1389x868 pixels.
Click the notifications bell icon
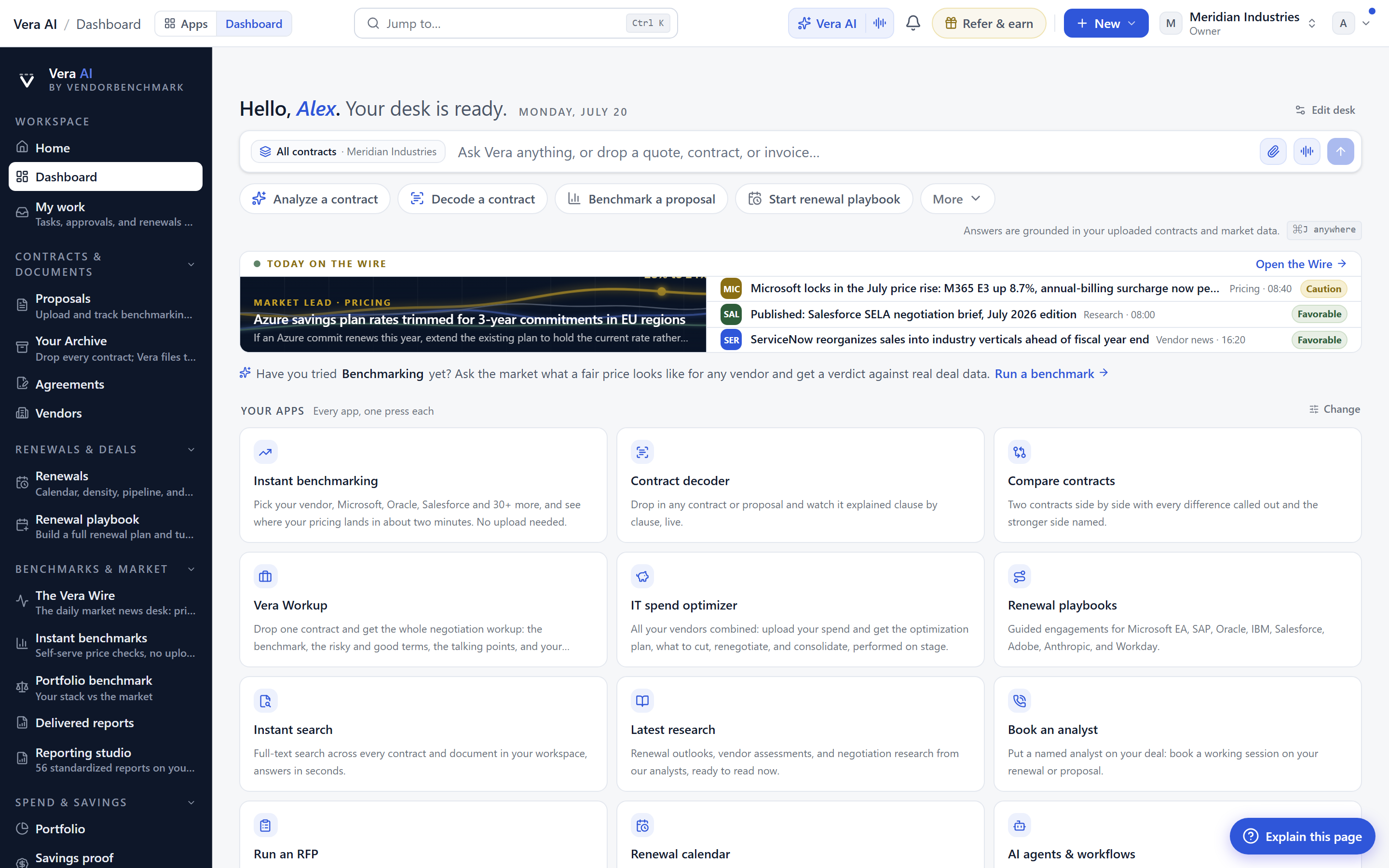pyautogui.click(x=912, y=24)
